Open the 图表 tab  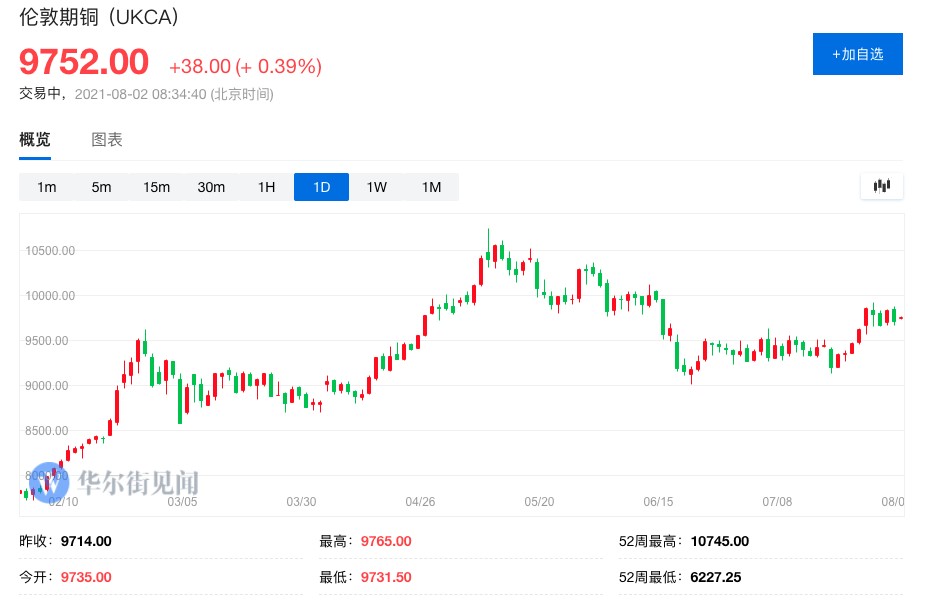(x=107, y=140)
